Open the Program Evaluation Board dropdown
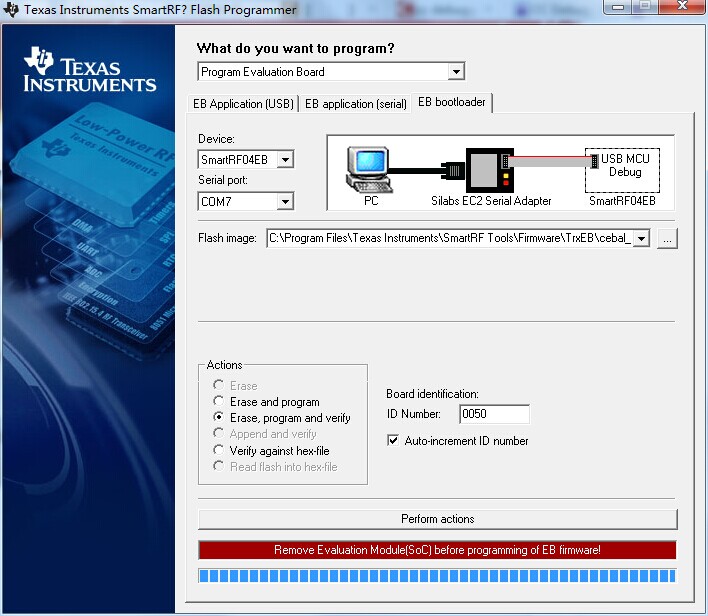Image resolution: width=708 pixels, height=616 pixels. coord(456,71)
